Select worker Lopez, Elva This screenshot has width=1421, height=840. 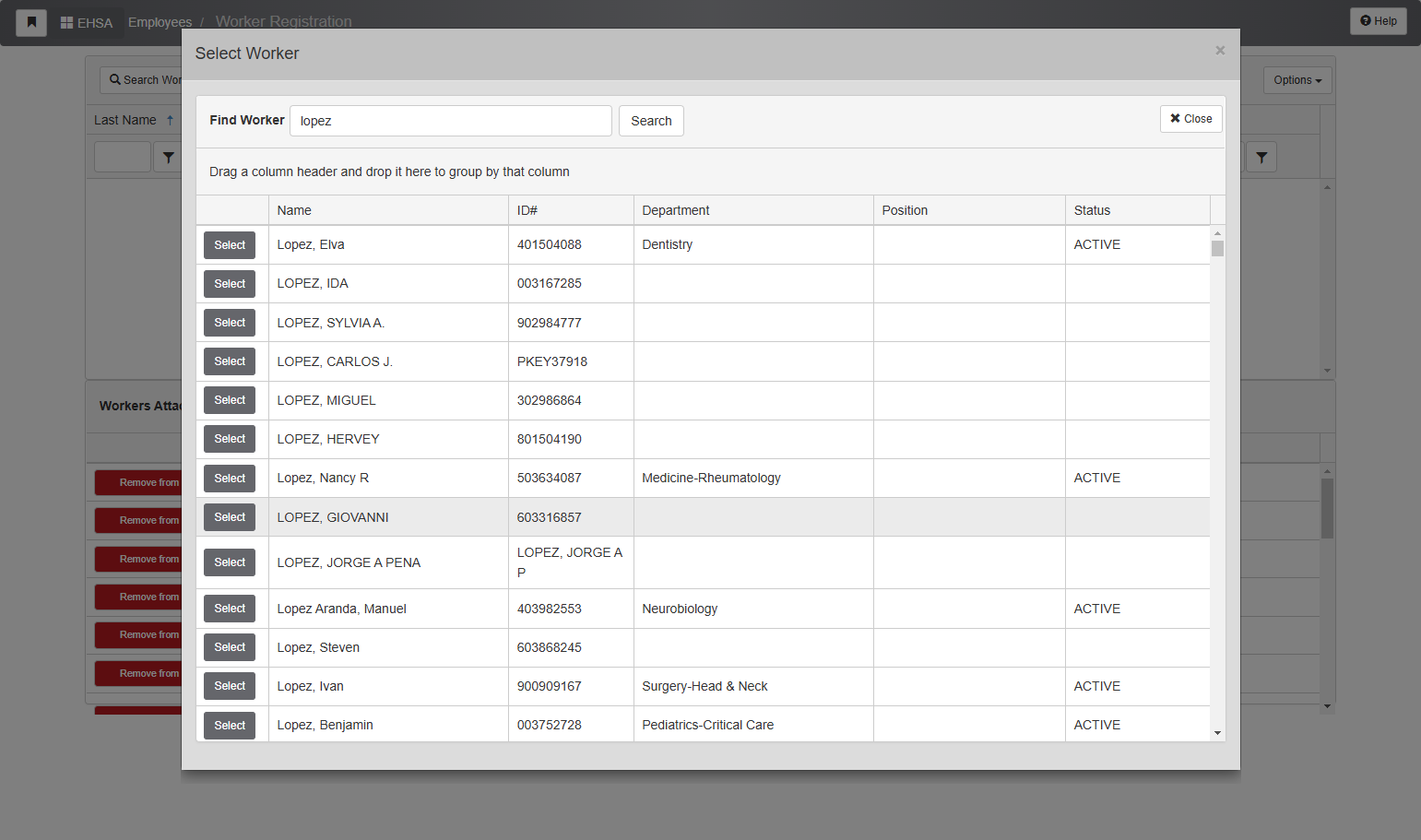click(230, 245)
